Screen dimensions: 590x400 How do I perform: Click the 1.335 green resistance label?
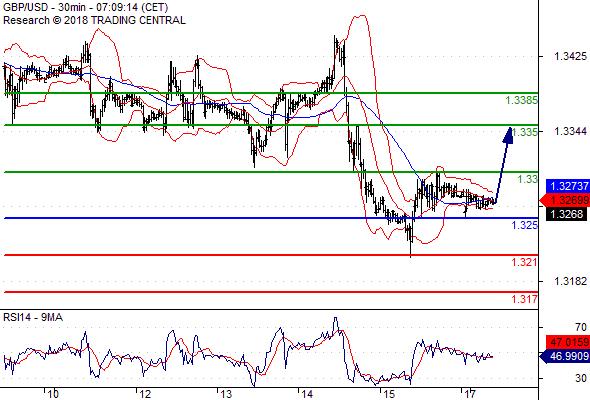coord(525,132)
